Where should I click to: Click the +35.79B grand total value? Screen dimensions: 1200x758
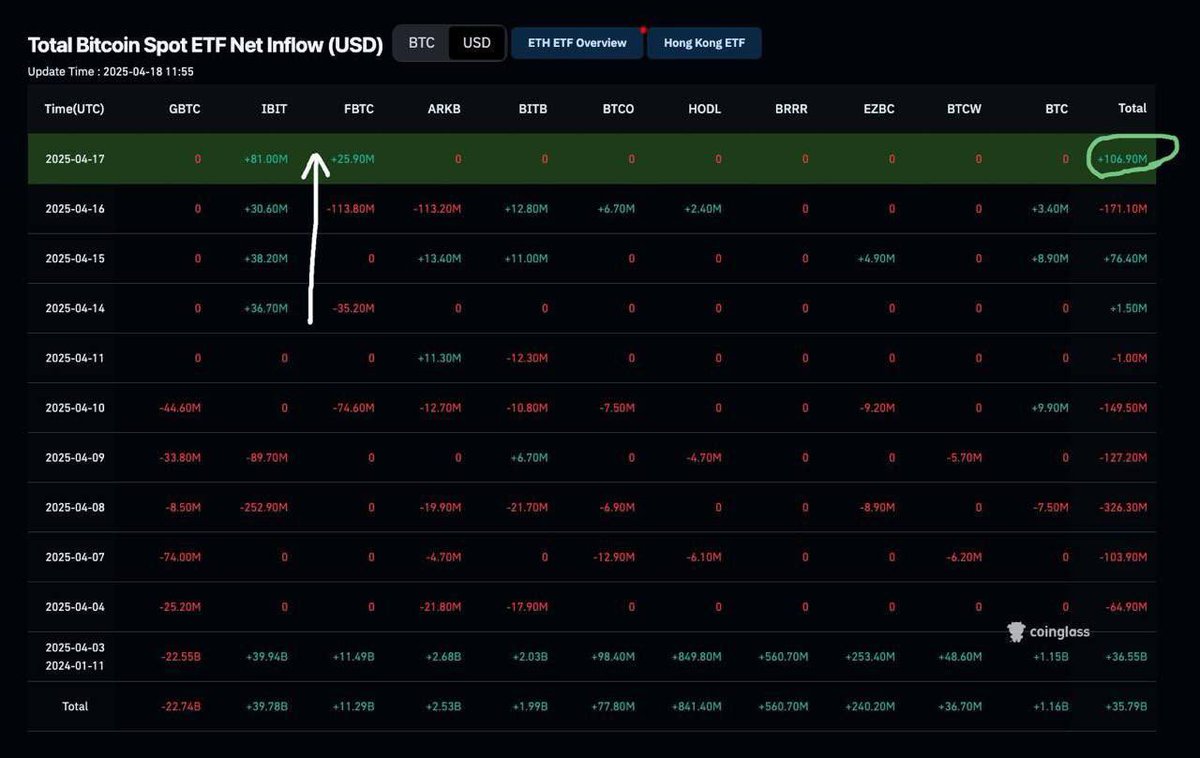(1125, 706)
